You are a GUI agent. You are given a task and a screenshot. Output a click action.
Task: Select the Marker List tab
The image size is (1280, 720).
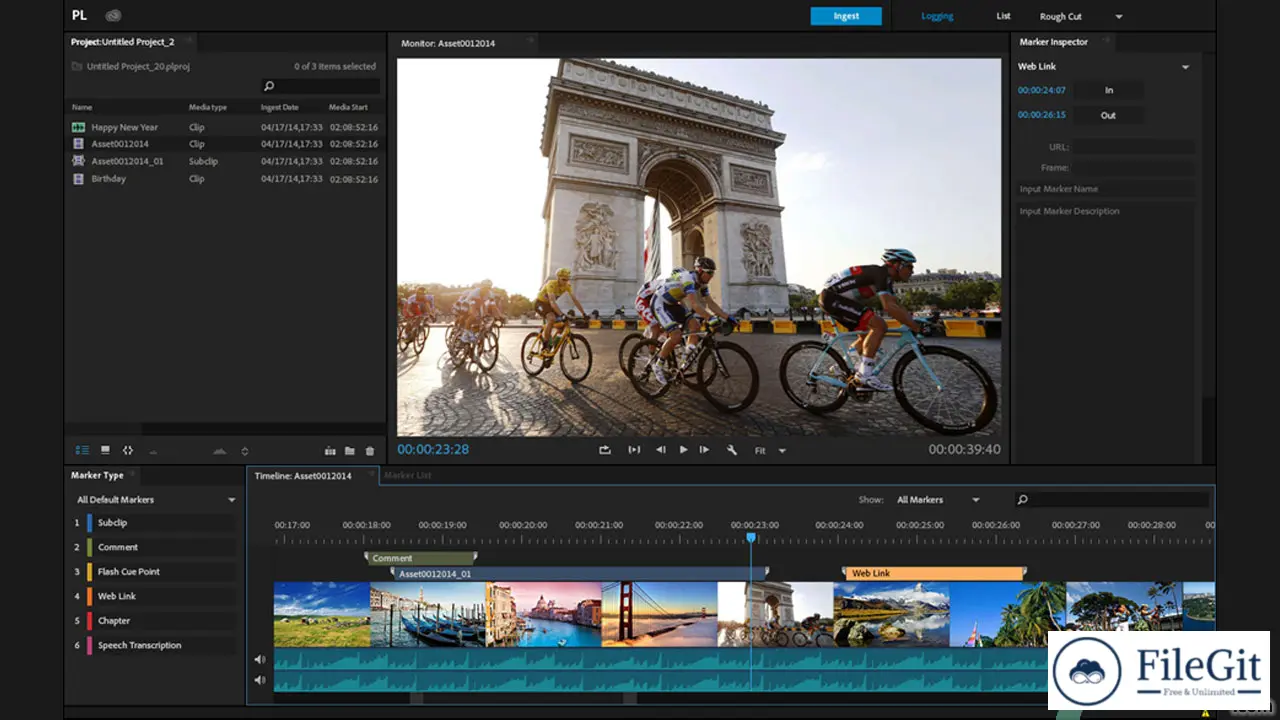click(x=408, y=475)
